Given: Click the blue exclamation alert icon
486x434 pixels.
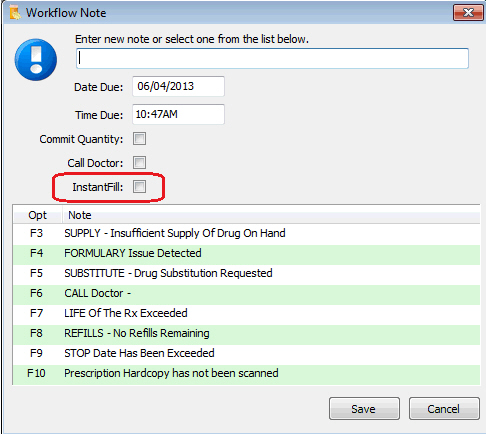Looking at the screenshot, I should pyautogui.click(x=36, y=60).
